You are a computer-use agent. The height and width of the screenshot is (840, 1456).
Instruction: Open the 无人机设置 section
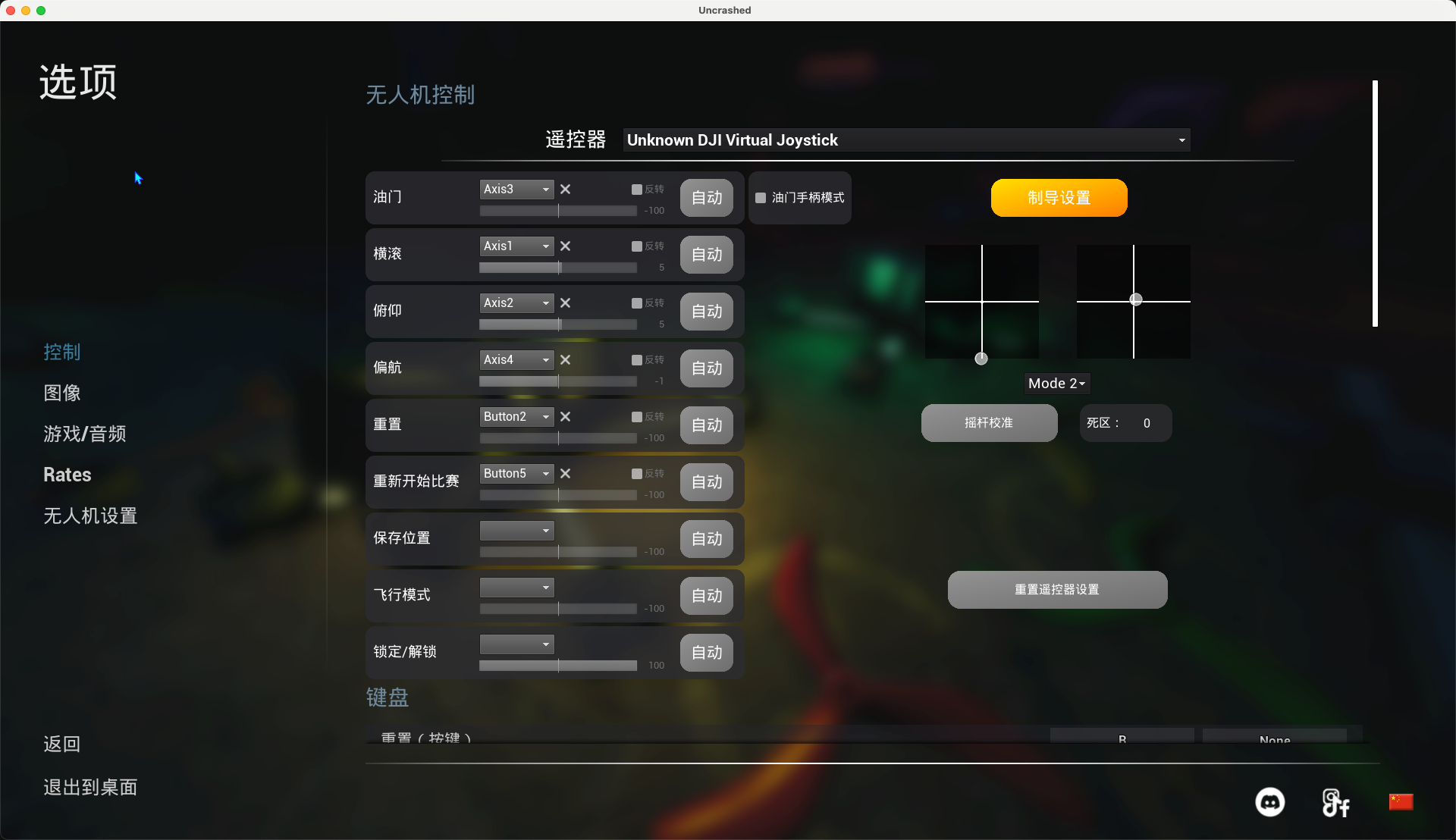90,516
